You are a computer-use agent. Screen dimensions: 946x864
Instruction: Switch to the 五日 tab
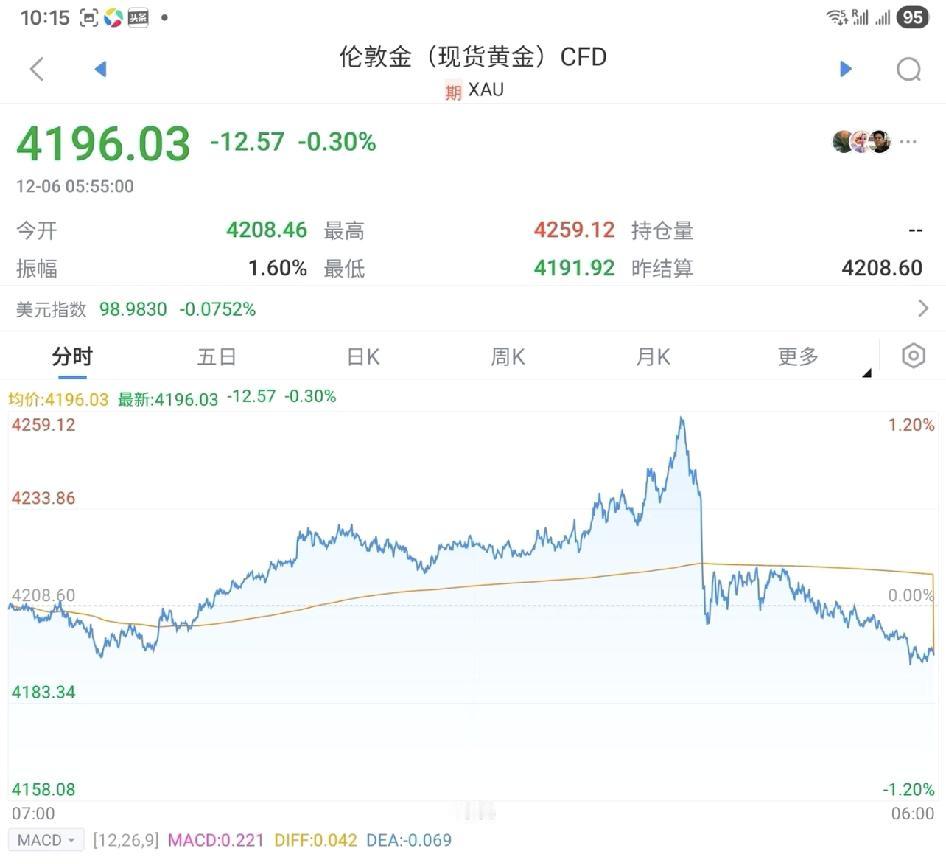point(217,356)
